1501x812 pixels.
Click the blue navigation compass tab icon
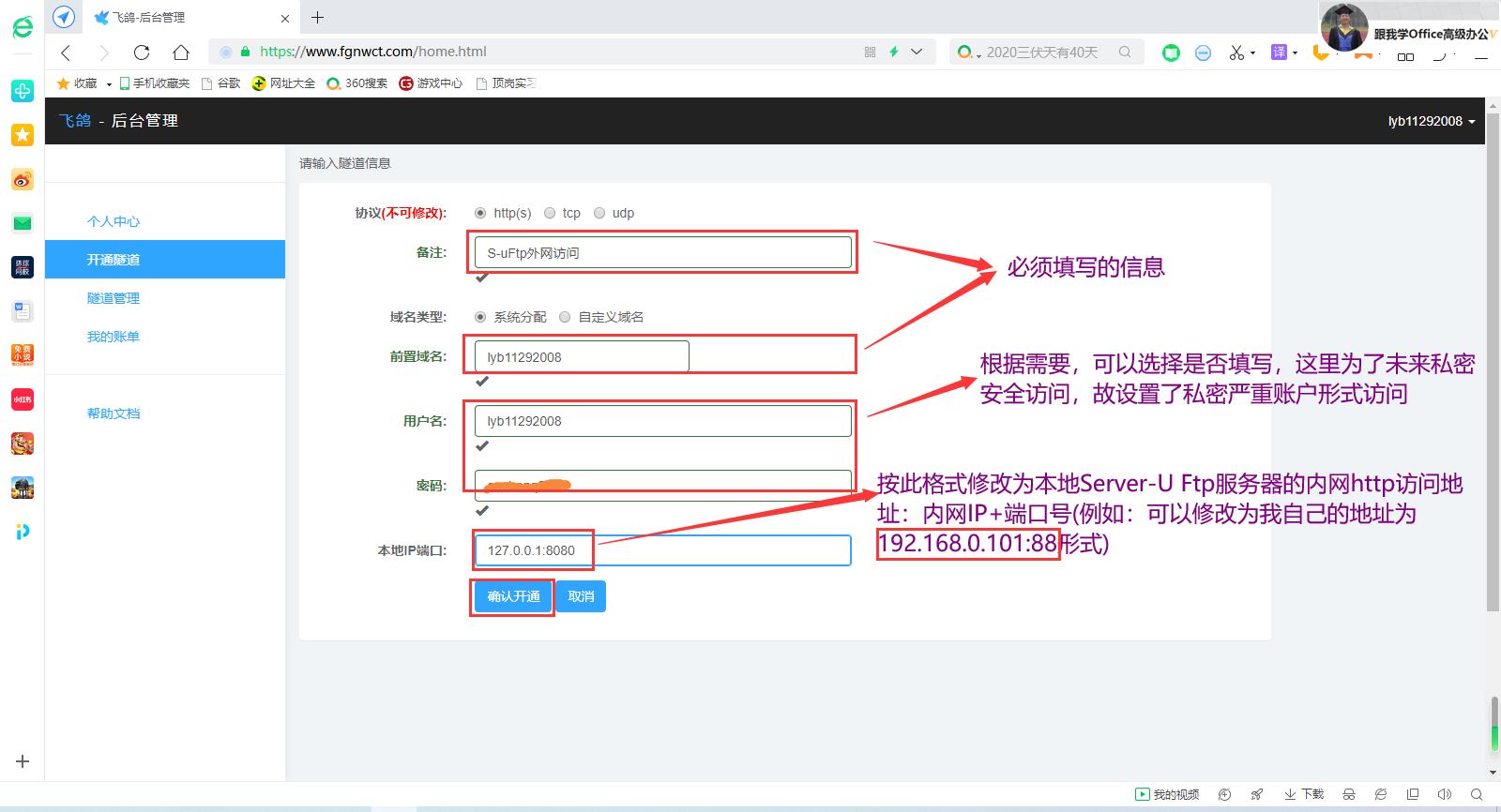[x=64, y=17]
